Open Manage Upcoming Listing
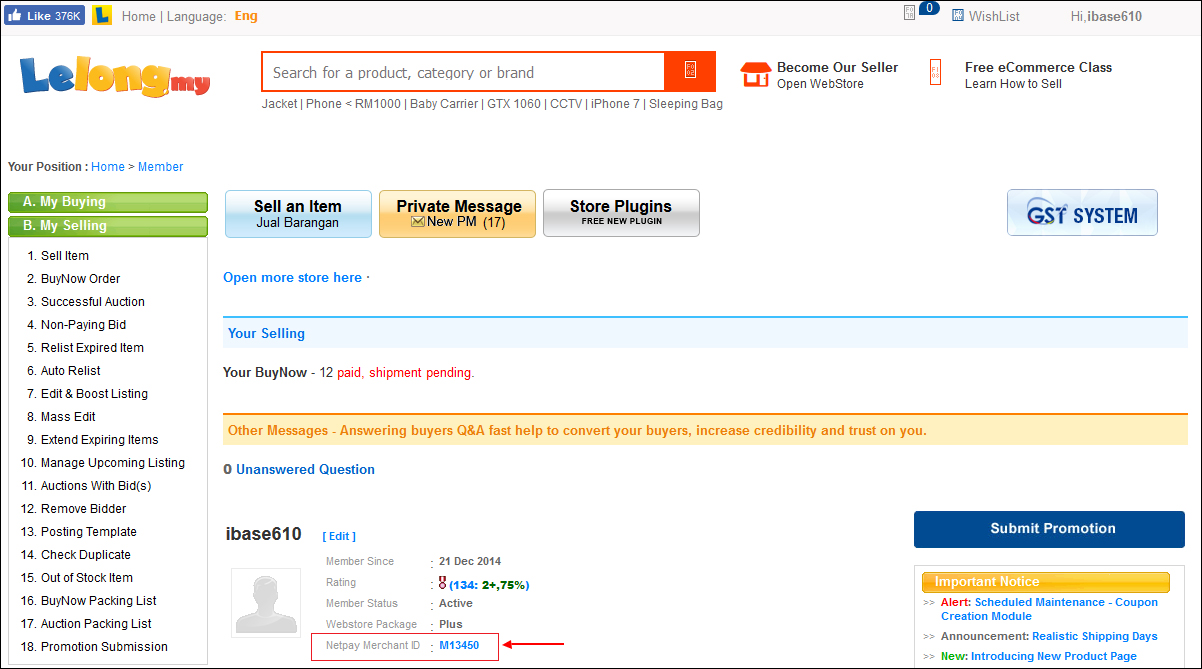The height and width of the screenshot is (669, 1202). (113, 463)
